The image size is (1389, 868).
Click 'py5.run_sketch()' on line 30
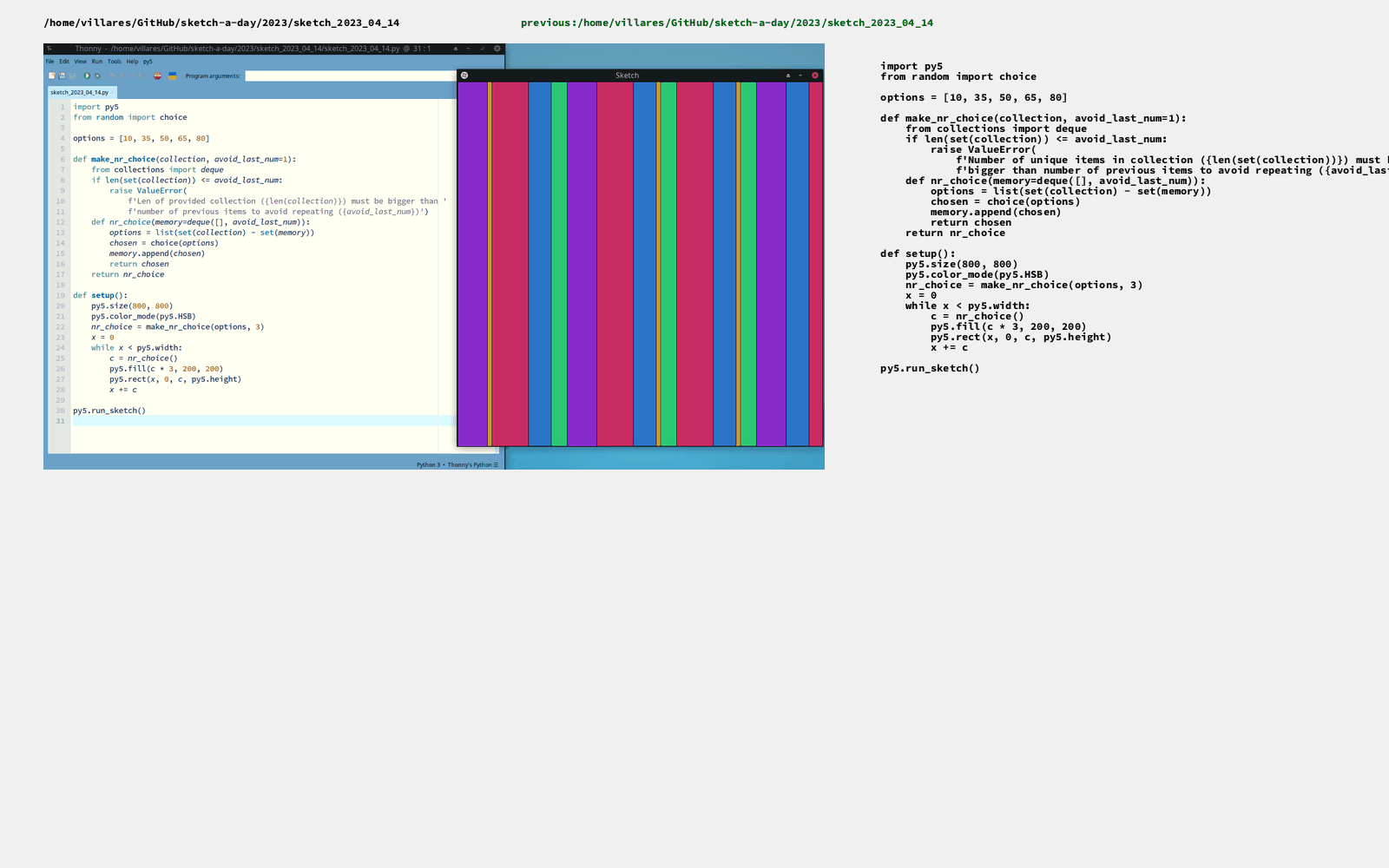(109, 411)
